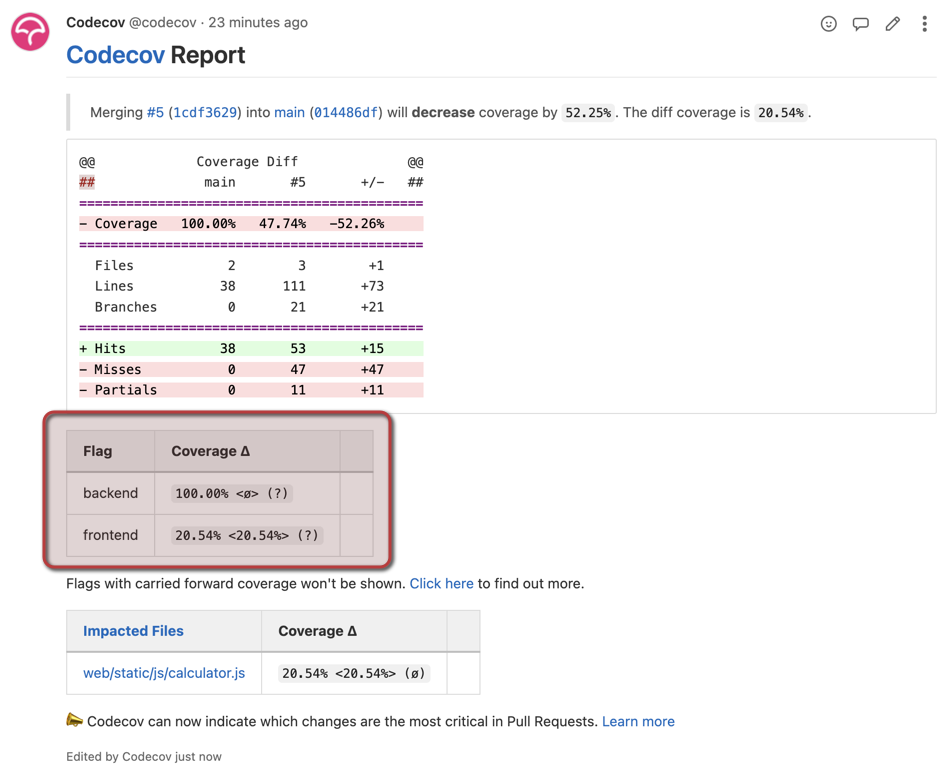The height and width of the screenshot is (779, 946).
Task: Click the Branches +21 change value
Action: 372,307
